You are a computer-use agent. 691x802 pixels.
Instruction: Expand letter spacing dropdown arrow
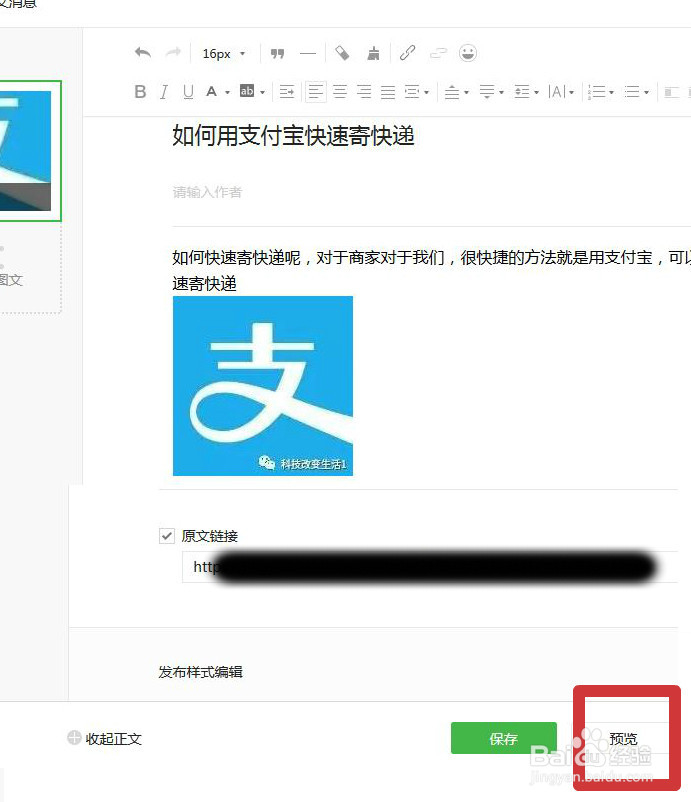click(572, 93)
